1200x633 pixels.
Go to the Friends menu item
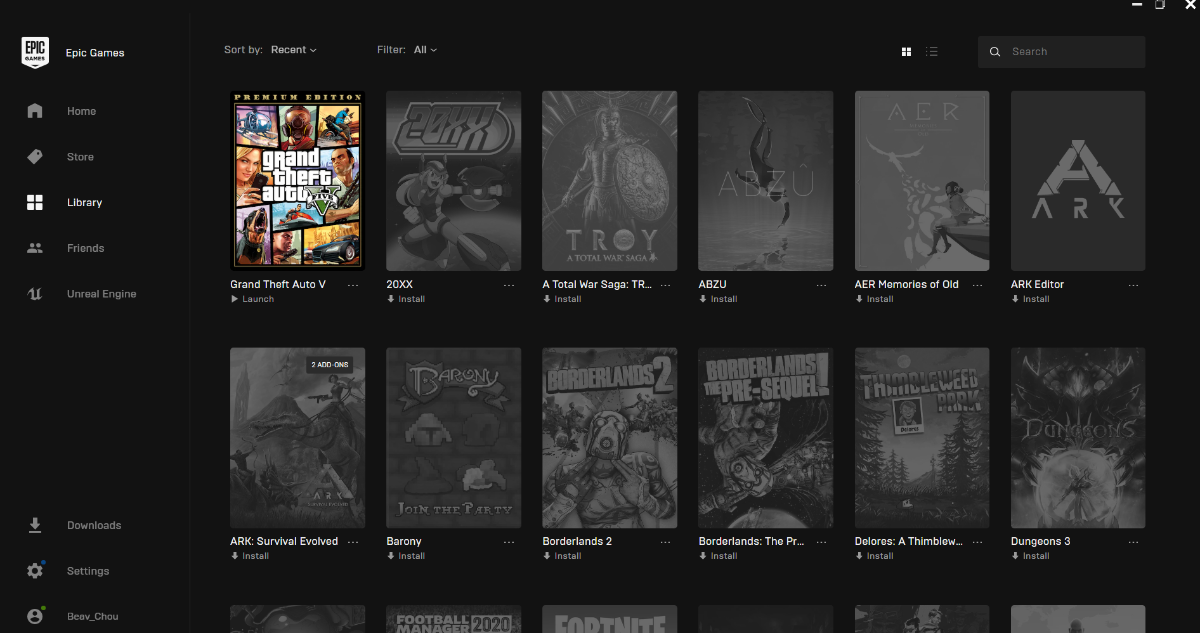[x=86, y=248]
